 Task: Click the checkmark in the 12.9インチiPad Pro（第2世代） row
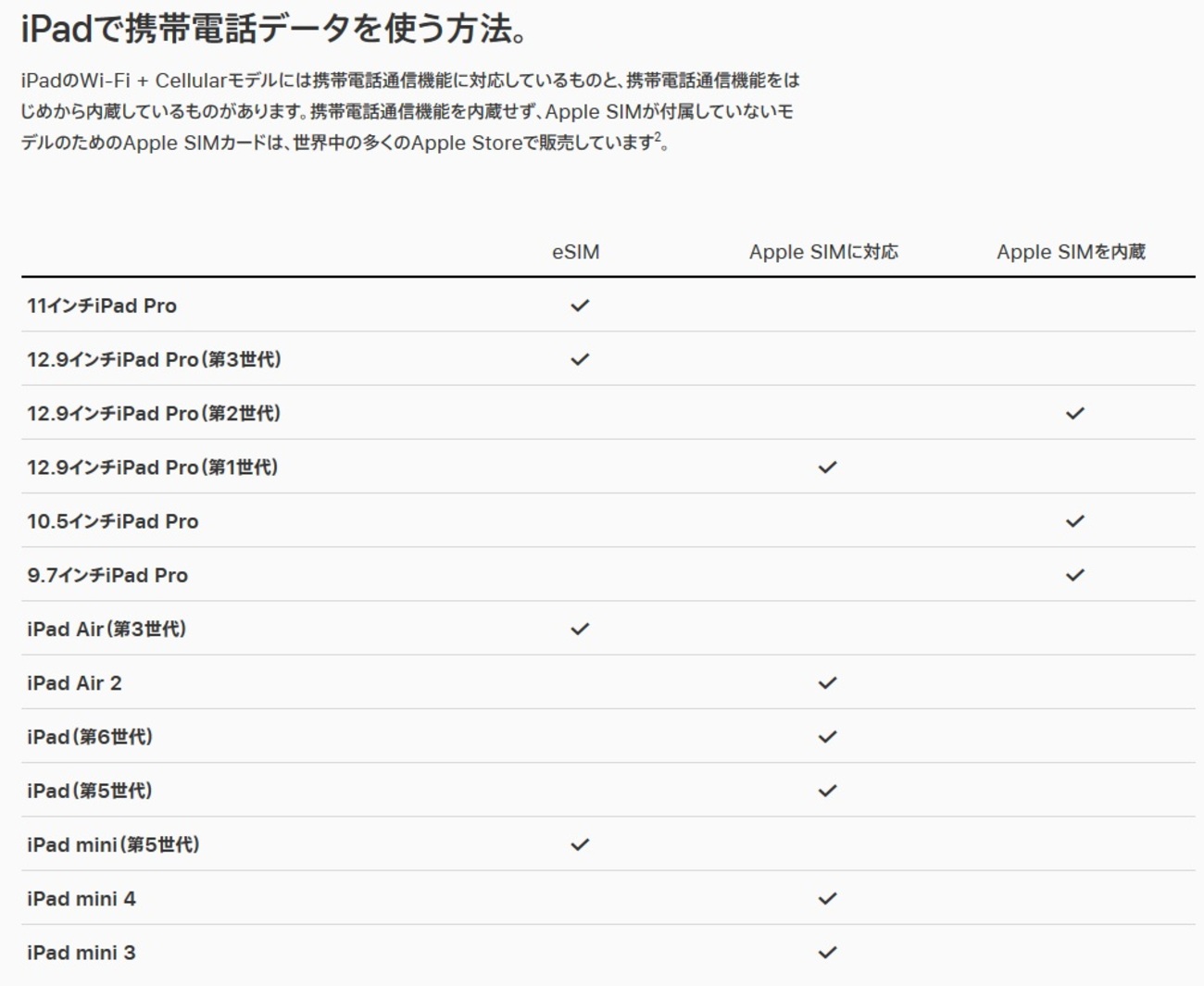click(1074, 413)
